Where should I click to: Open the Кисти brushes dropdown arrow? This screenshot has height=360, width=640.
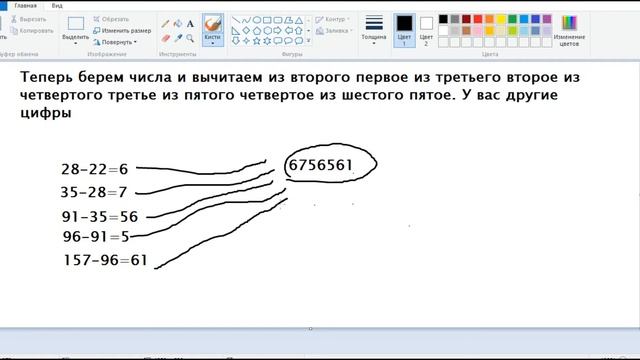tap(213, 42)
